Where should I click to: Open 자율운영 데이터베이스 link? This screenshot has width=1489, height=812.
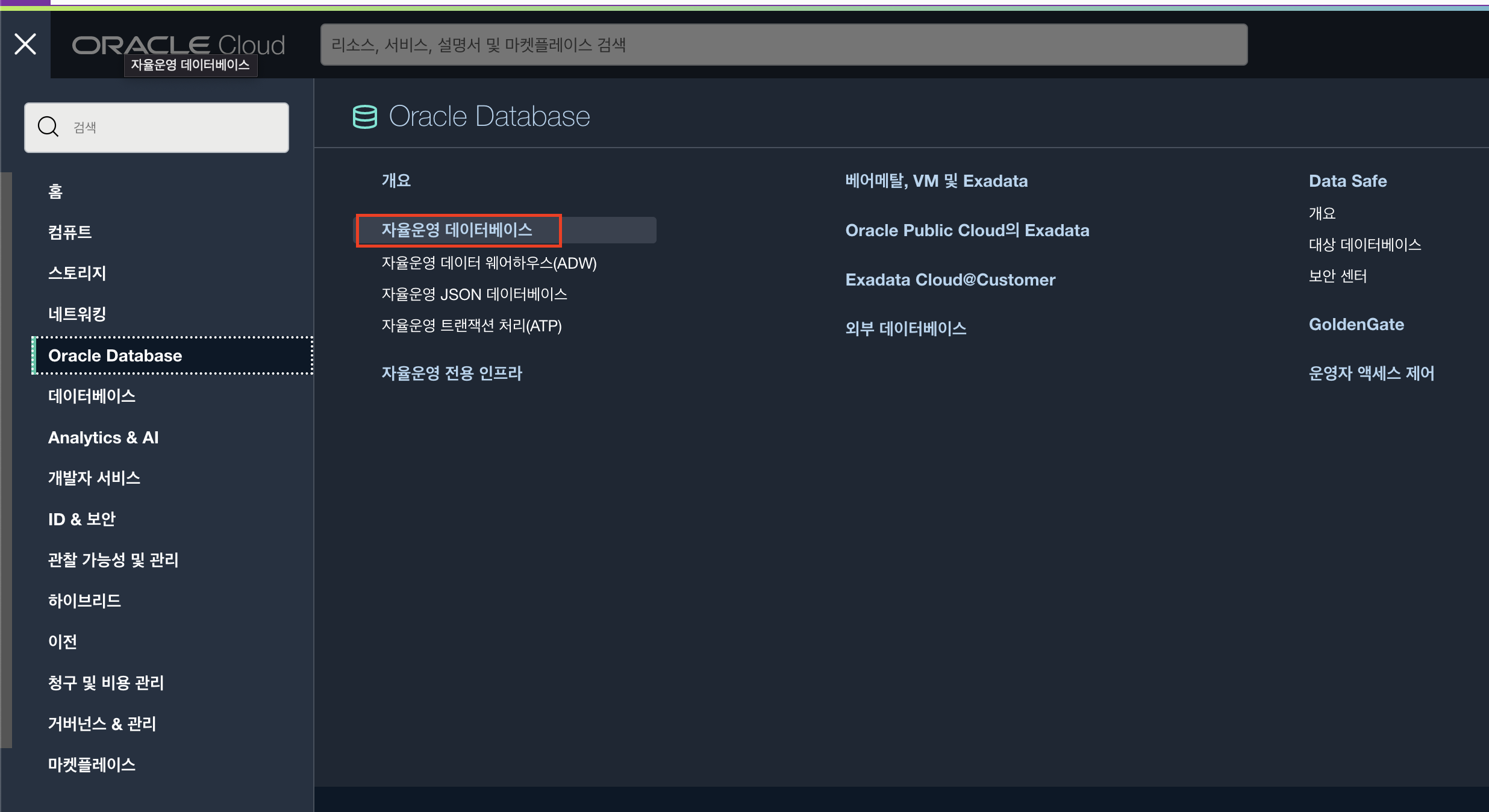point(457,230)
